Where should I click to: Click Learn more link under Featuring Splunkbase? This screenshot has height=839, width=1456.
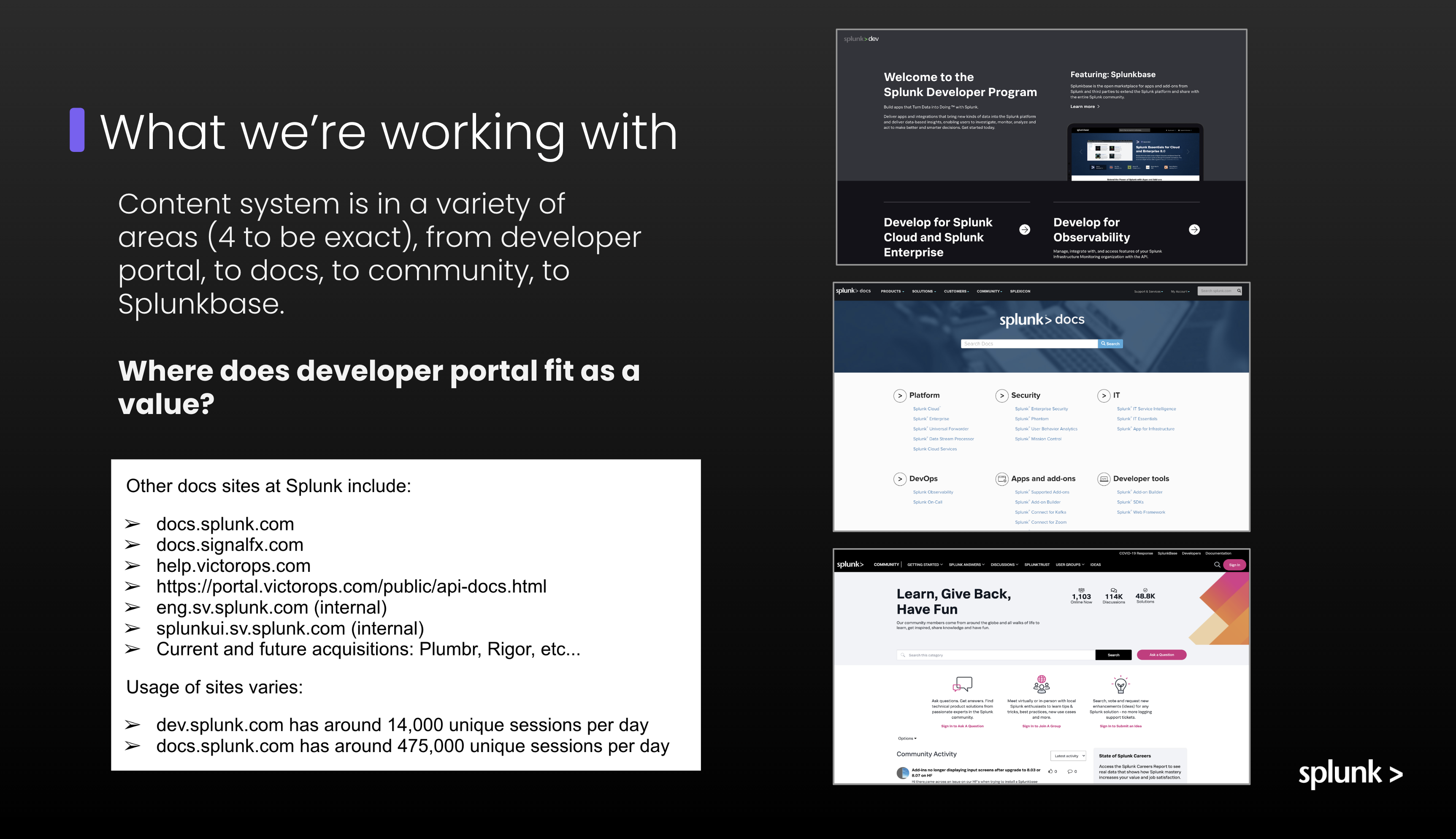pos(1084,107)
